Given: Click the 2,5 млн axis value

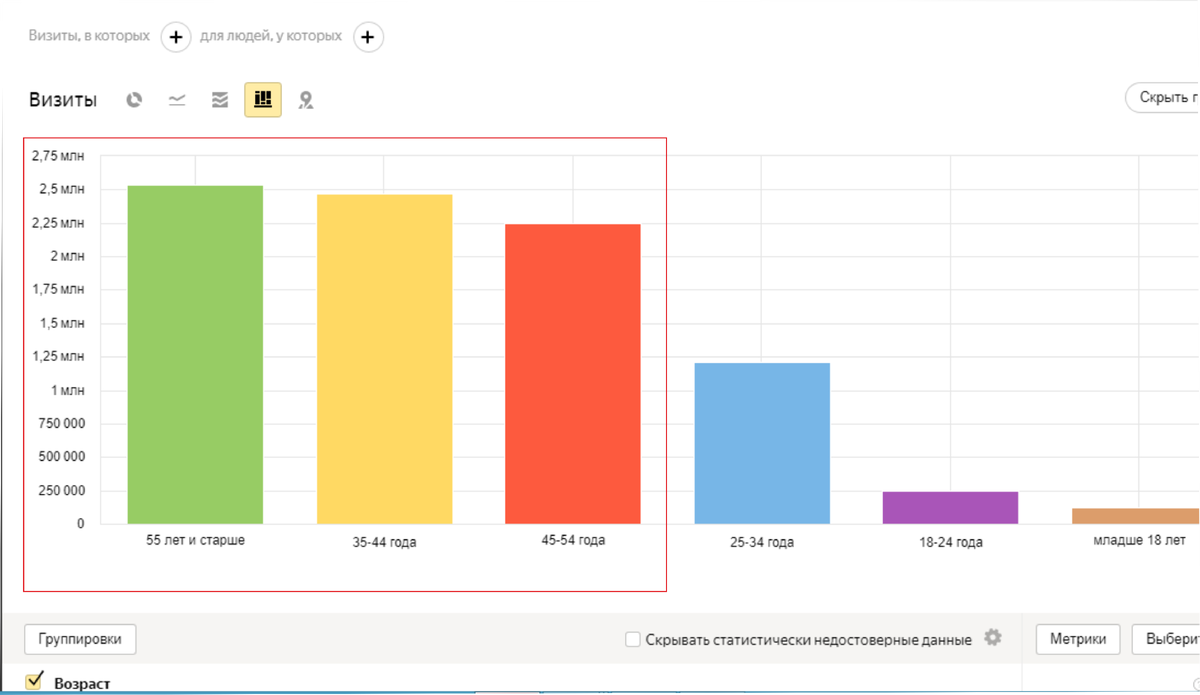Looking at the screenshot, I should (62, 189).
